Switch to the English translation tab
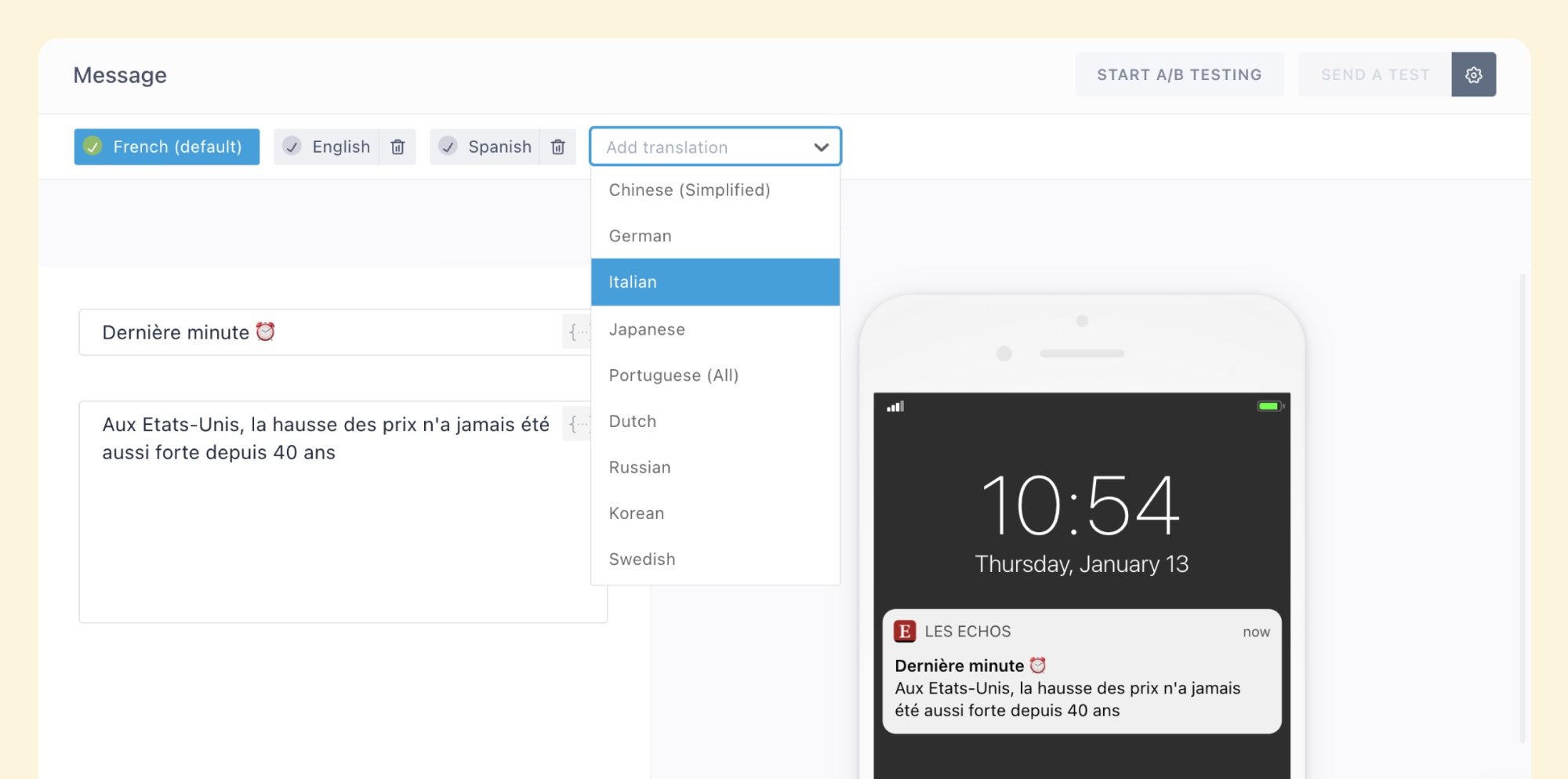 (x=326, y=147)
